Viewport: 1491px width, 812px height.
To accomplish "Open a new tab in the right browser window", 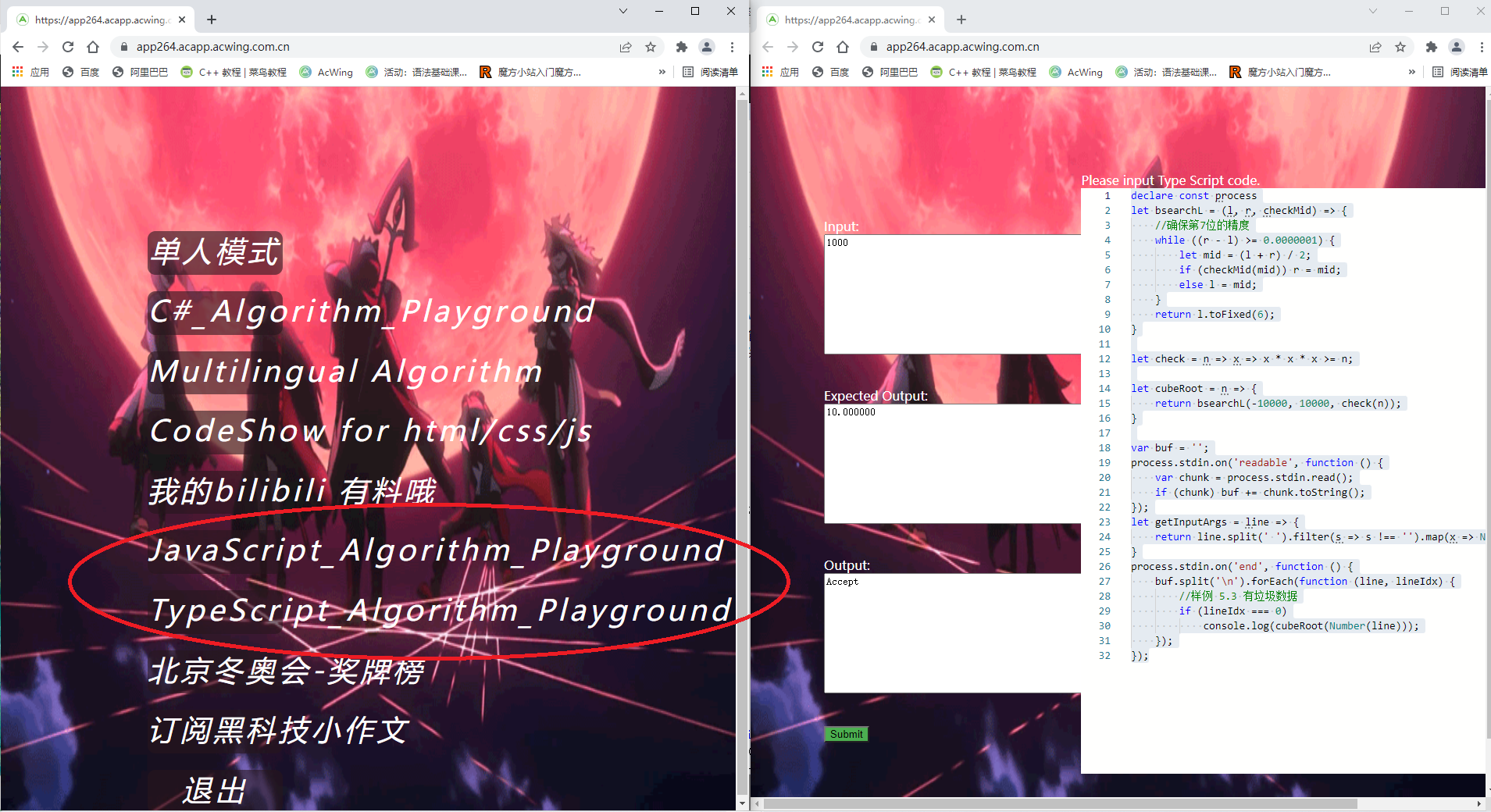I will (961, 20).
